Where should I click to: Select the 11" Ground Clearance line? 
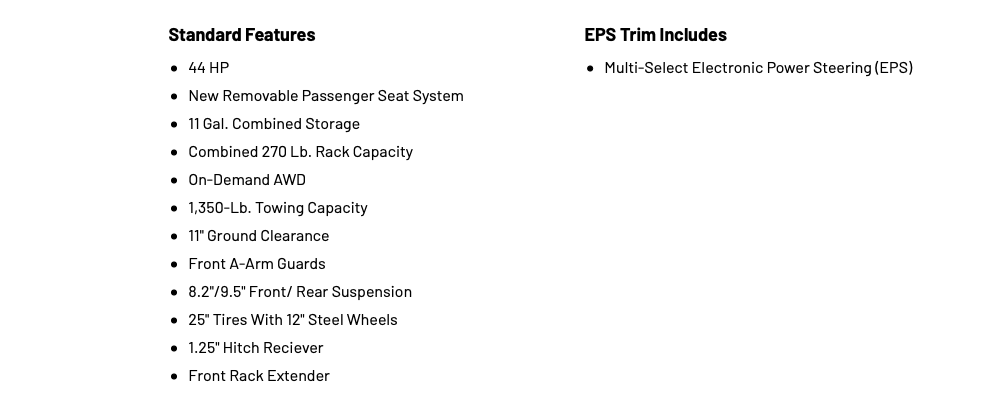click(x=259, y=236)
